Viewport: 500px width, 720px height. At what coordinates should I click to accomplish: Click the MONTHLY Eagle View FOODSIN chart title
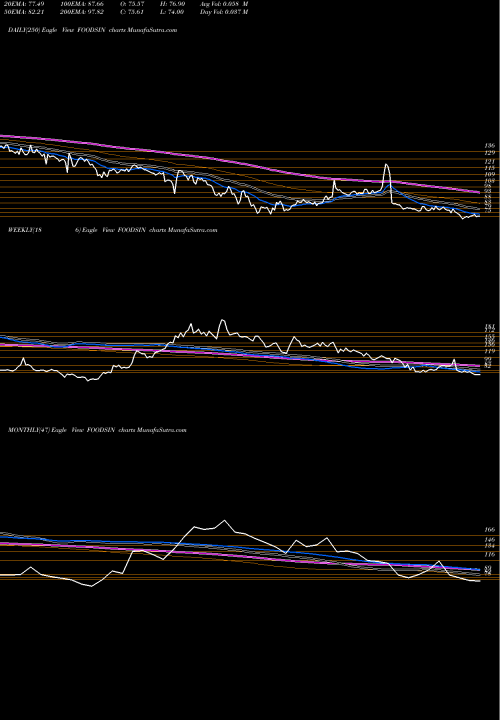click(97, 430)
